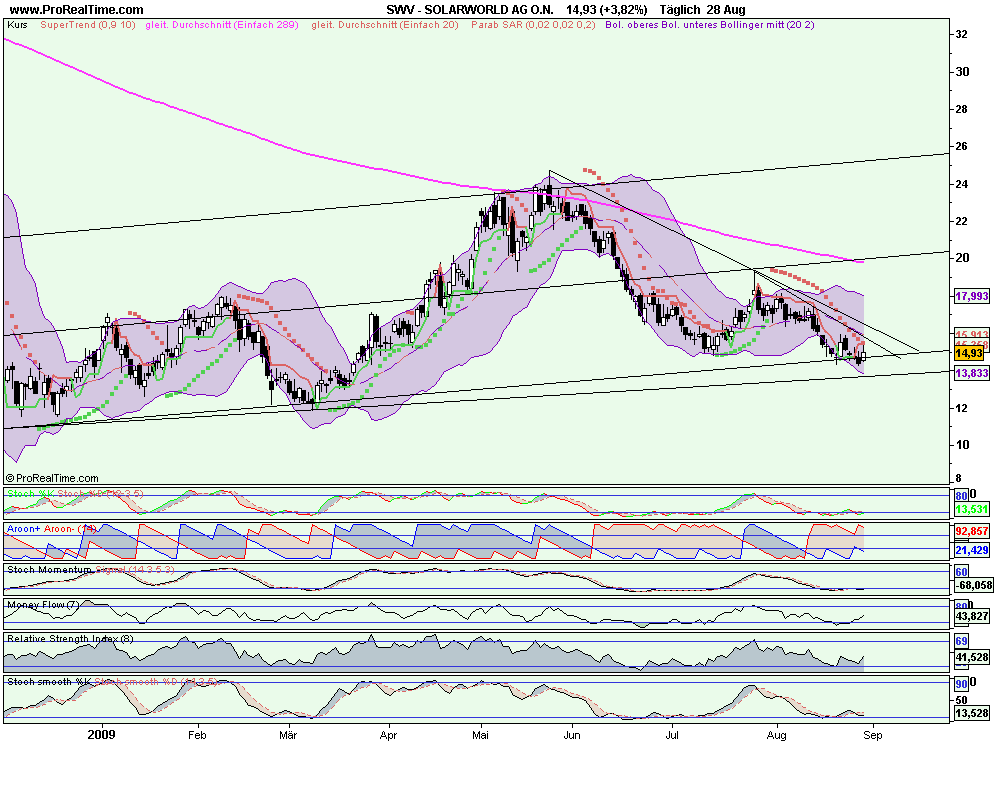The width and height of the screenshot is (1000, 800).
Task: Click gleit. Durchschnitt (Einfach 20) legend entry
Action: 385,25
